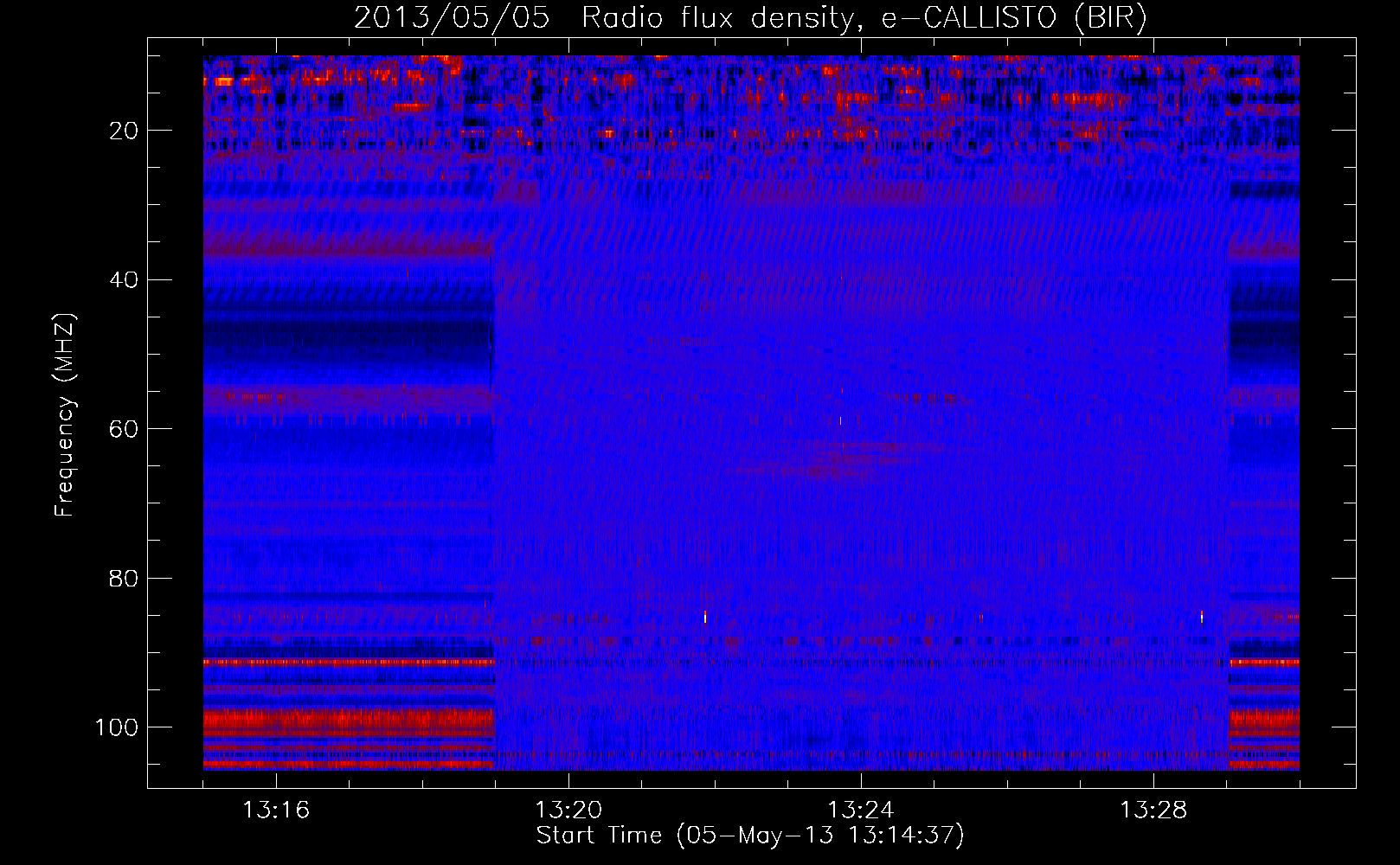1400x865 pixels.
Task: Select the 13:24 time axis label
Action: click(x=861, y=811)
